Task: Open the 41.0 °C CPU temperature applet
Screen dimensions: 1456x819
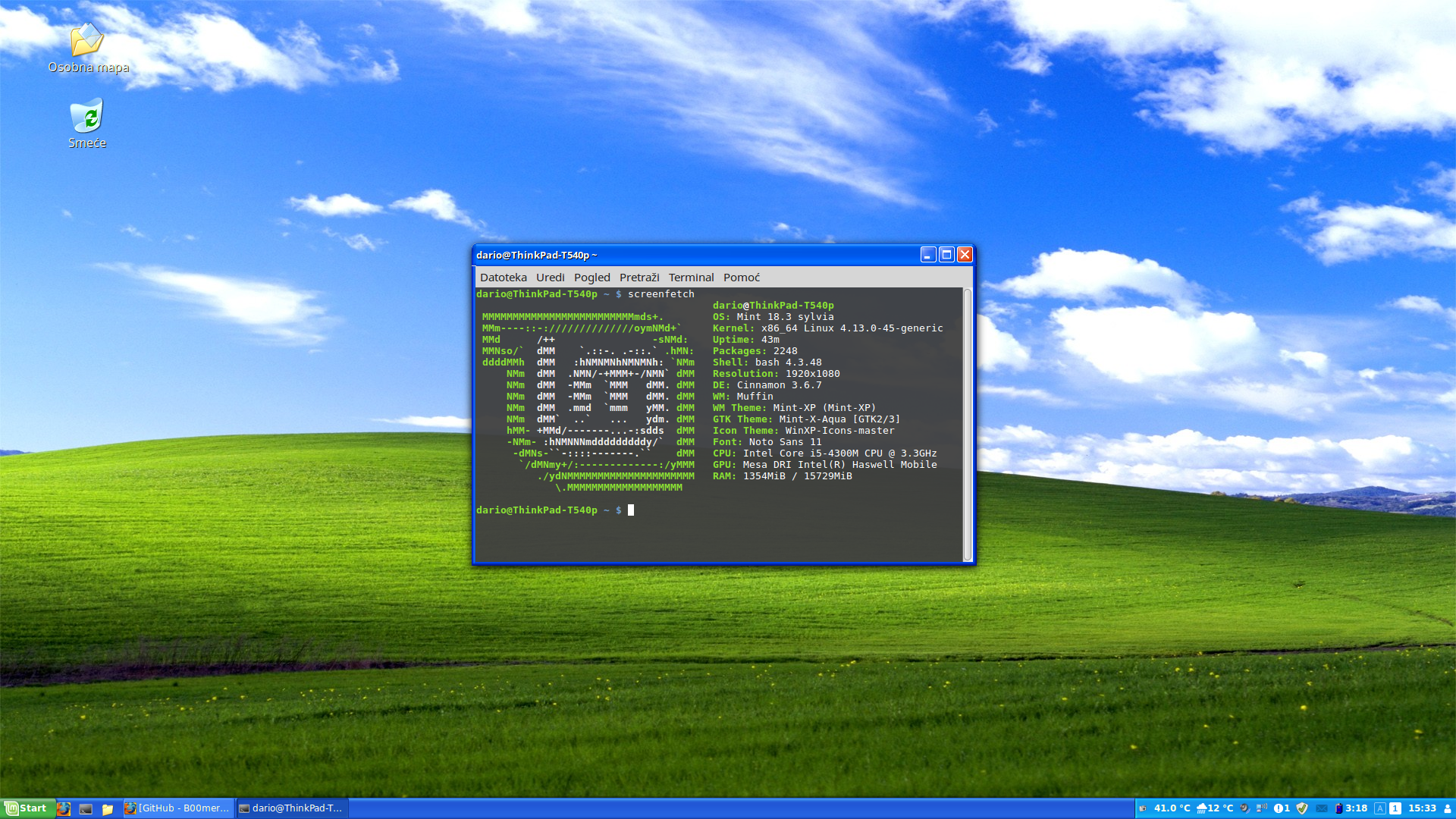Action: pos(1172,808)
